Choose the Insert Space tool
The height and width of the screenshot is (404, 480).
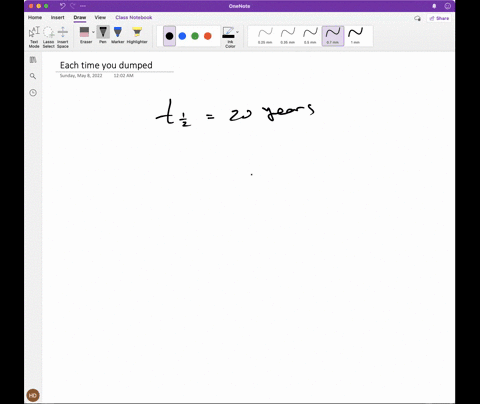tap(63, 37)
